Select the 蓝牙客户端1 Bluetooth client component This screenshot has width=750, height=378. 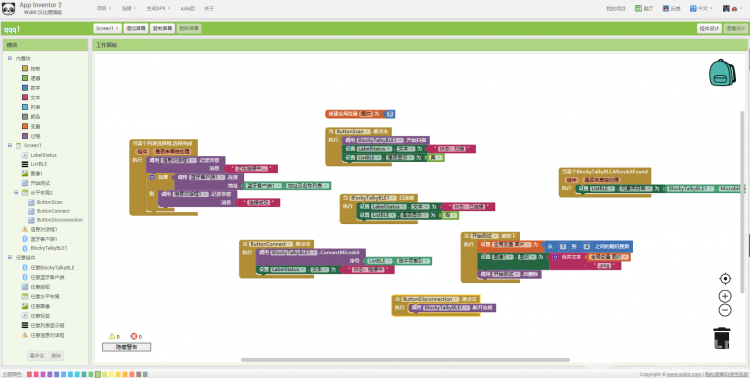pyautogui.click(x=40, y=239)
